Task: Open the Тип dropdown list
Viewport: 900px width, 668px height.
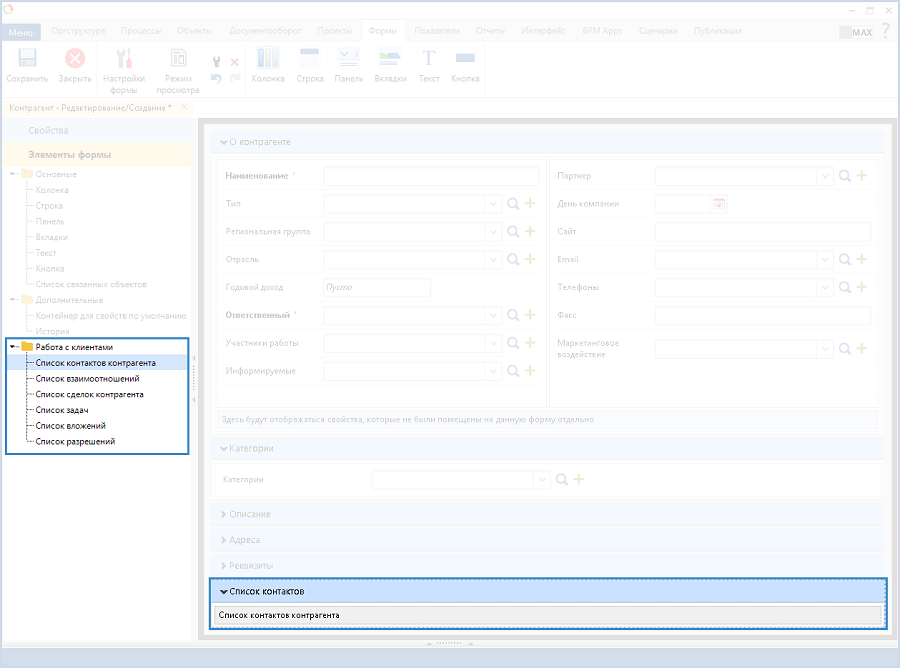Action: 493,204
